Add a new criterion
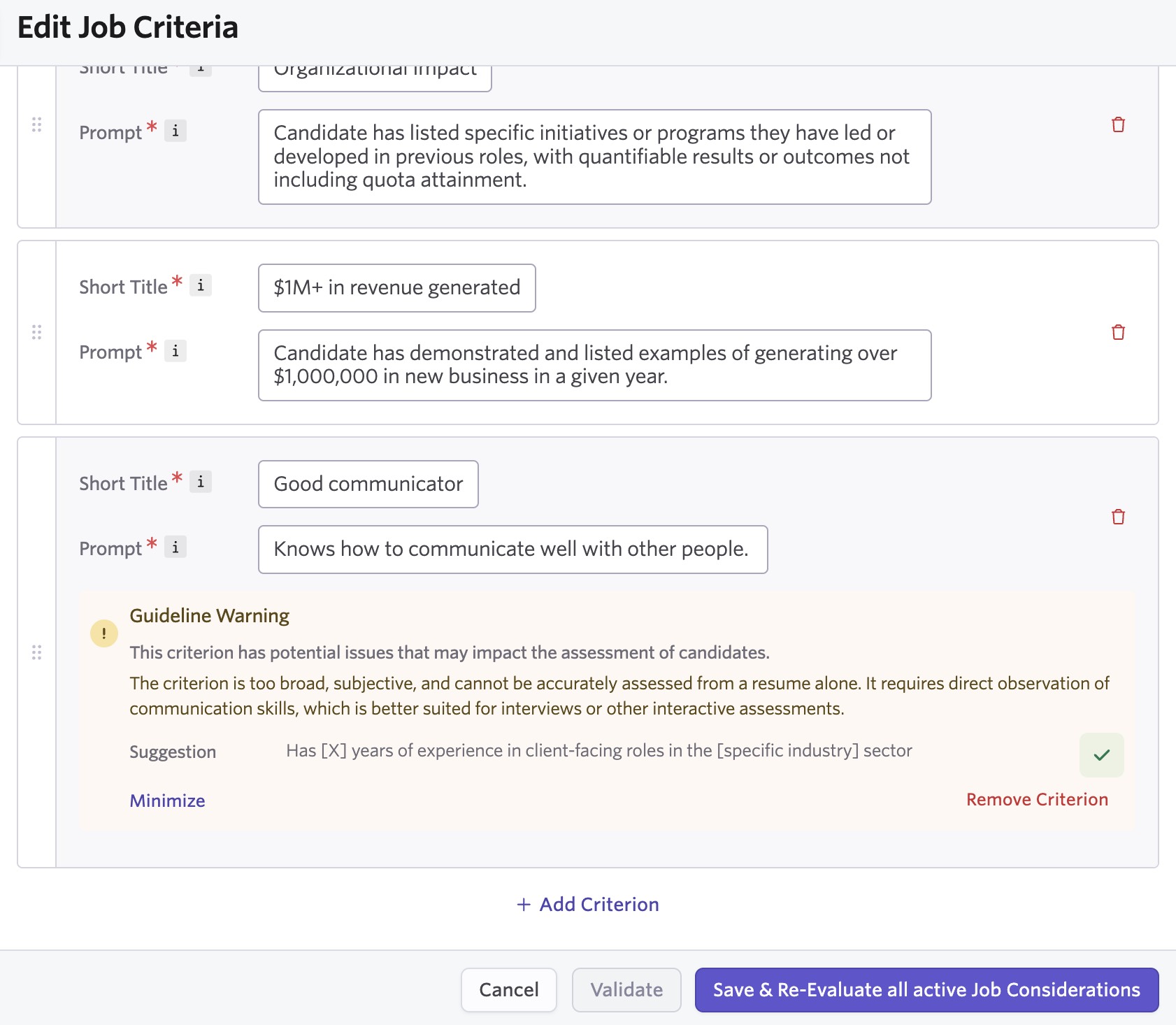1176x1025 pixels. [588, 904]
